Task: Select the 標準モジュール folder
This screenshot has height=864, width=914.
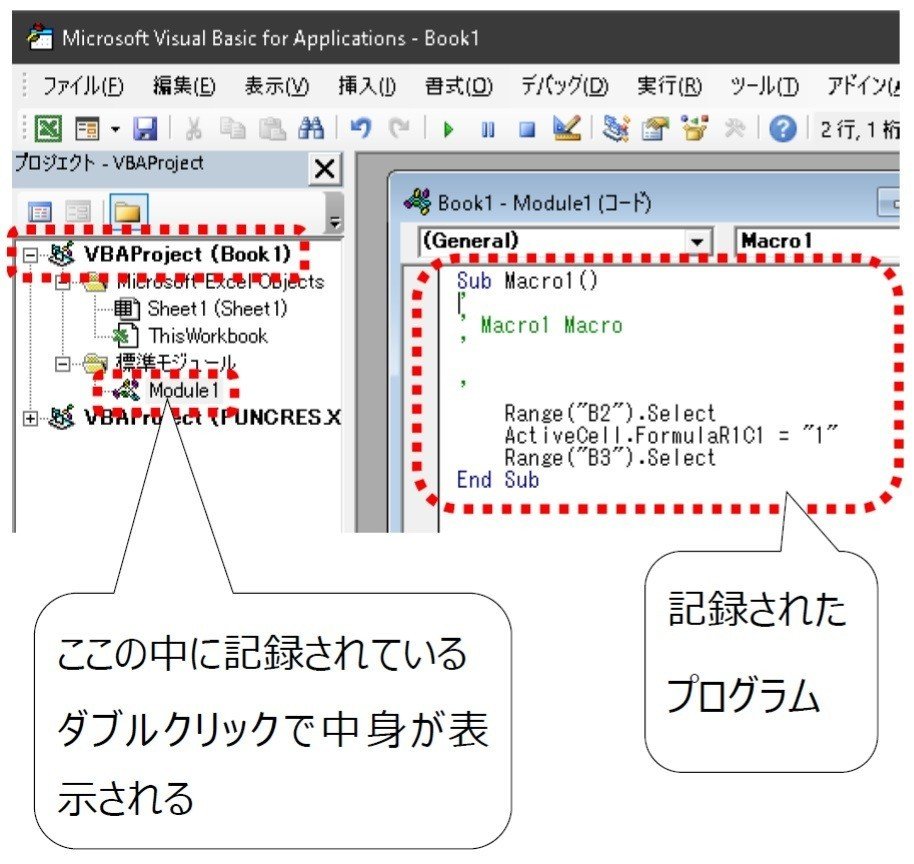Action: tap(176, 363)
